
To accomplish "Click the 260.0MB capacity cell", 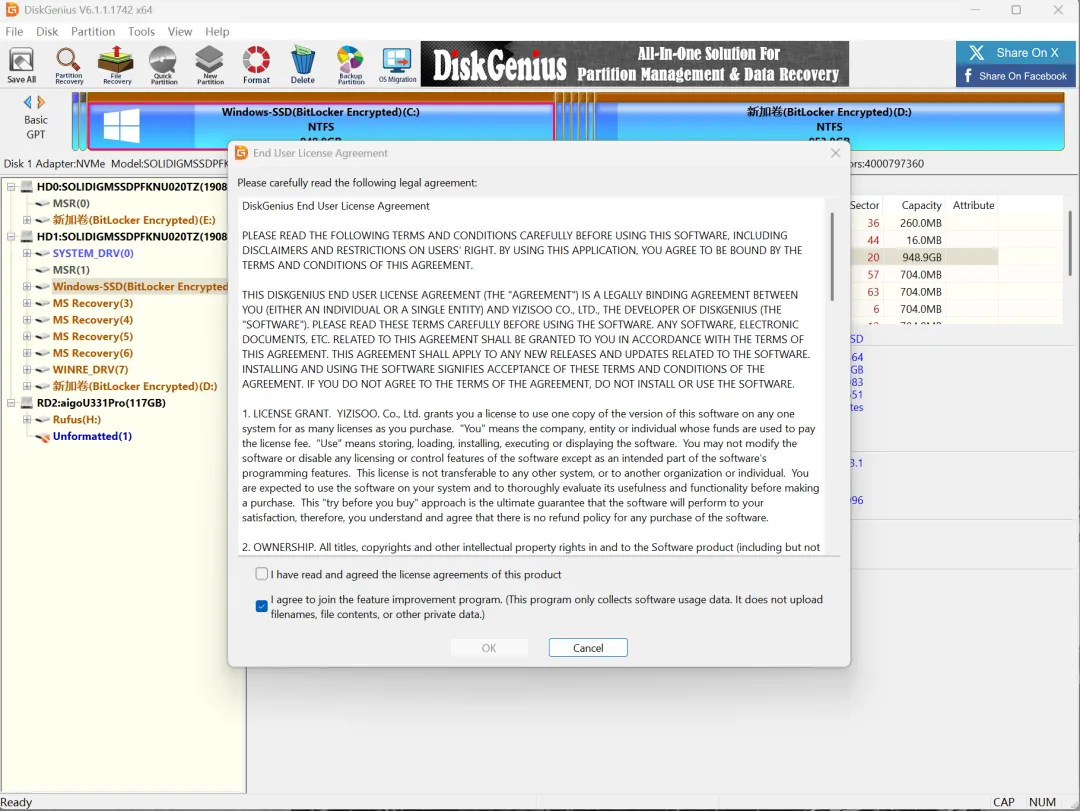I will tap(920, 223).
